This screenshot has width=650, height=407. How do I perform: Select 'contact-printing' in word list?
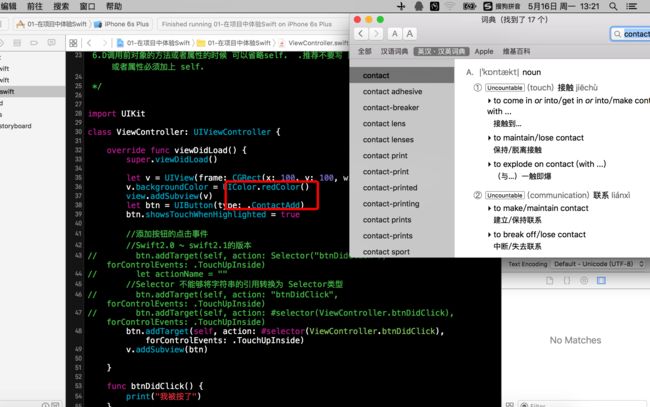[402, 204]
